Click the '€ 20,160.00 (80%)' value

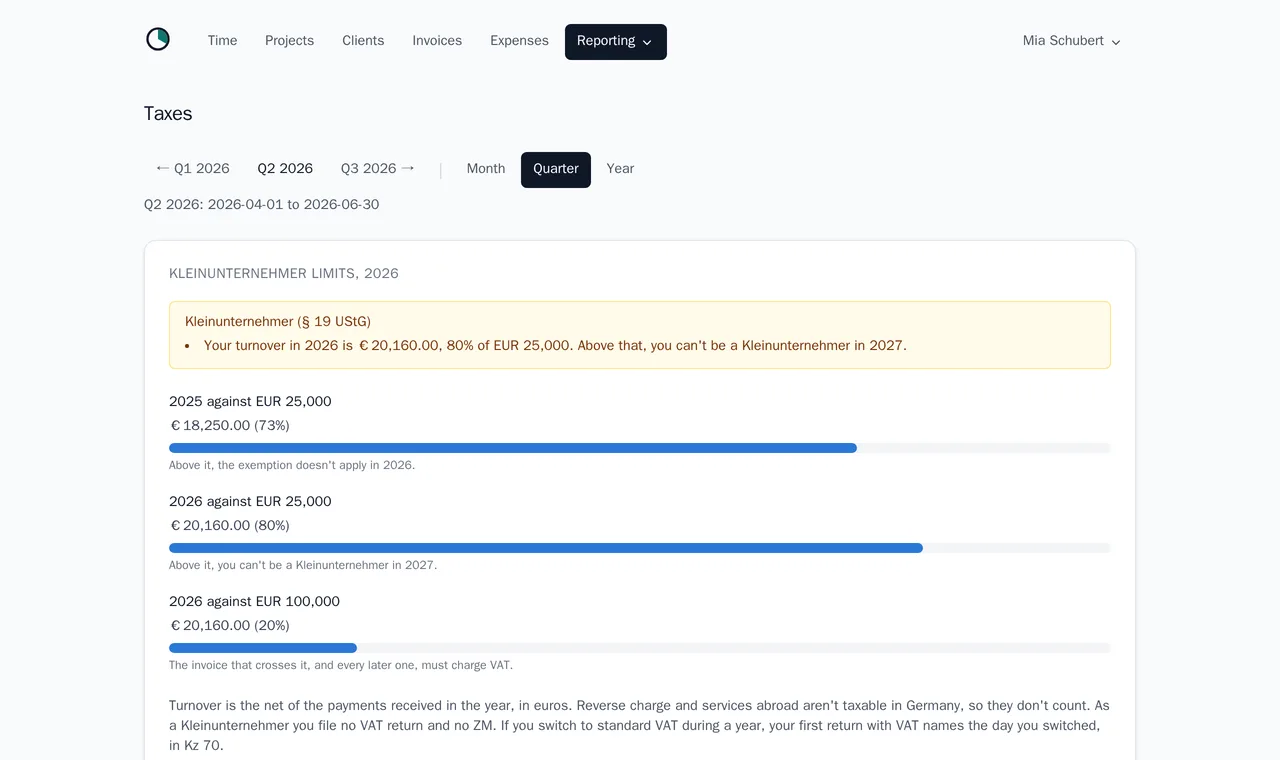(x=229, y=525)
